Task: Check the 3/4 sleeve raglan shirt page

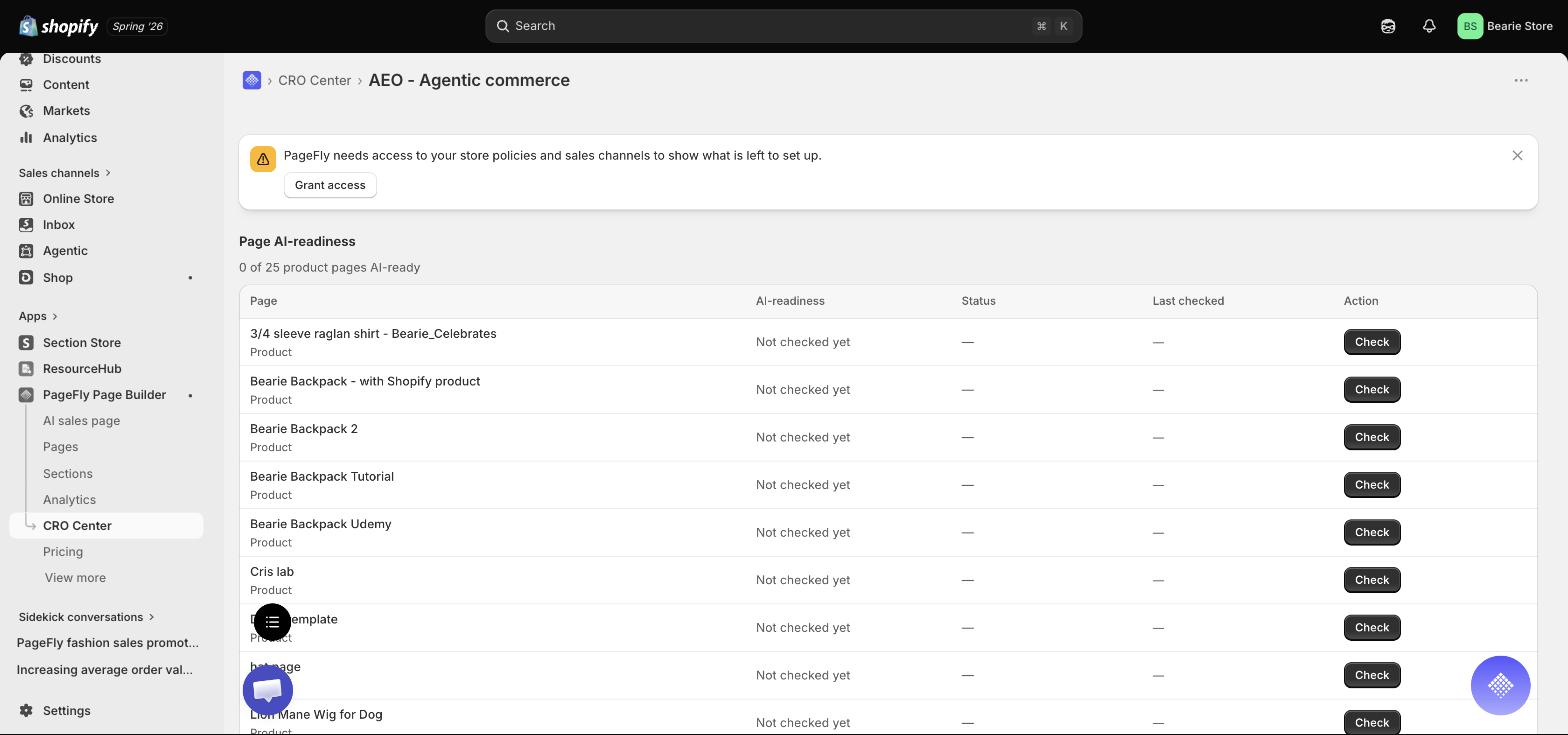Action: [x=1372, y=342]
